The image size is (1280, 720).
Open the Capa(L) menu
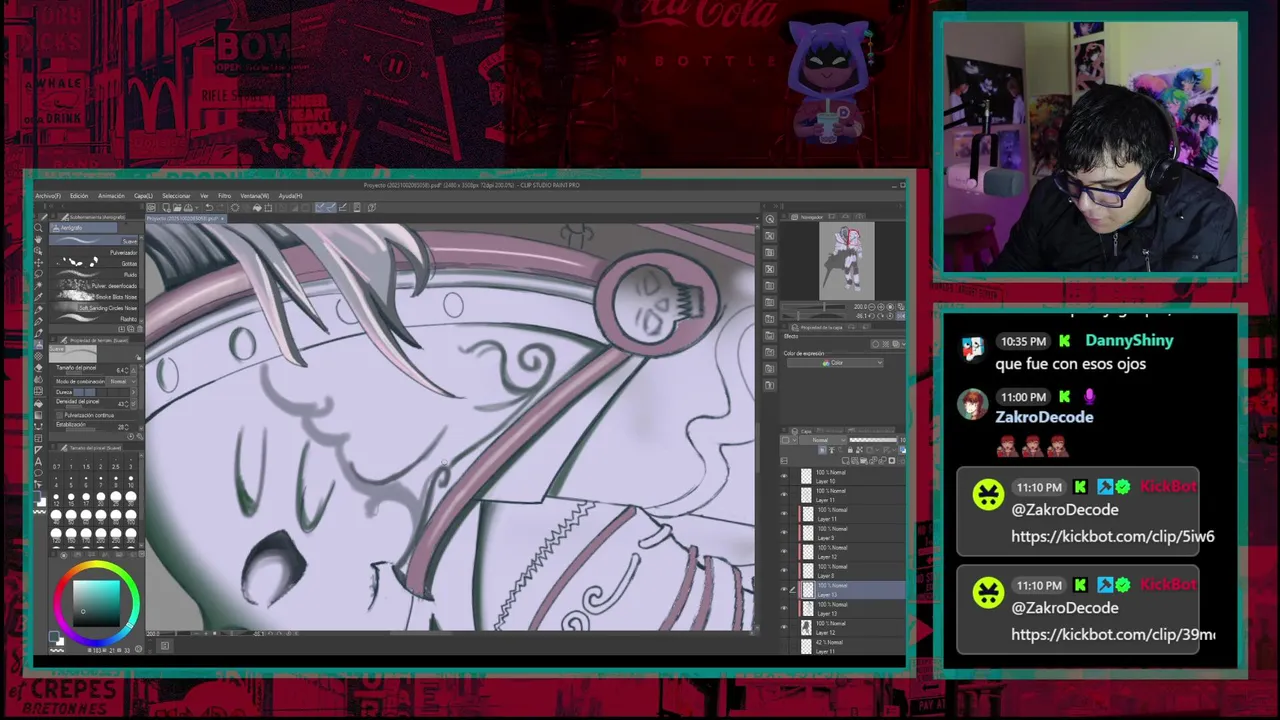[x=143, y=196]
